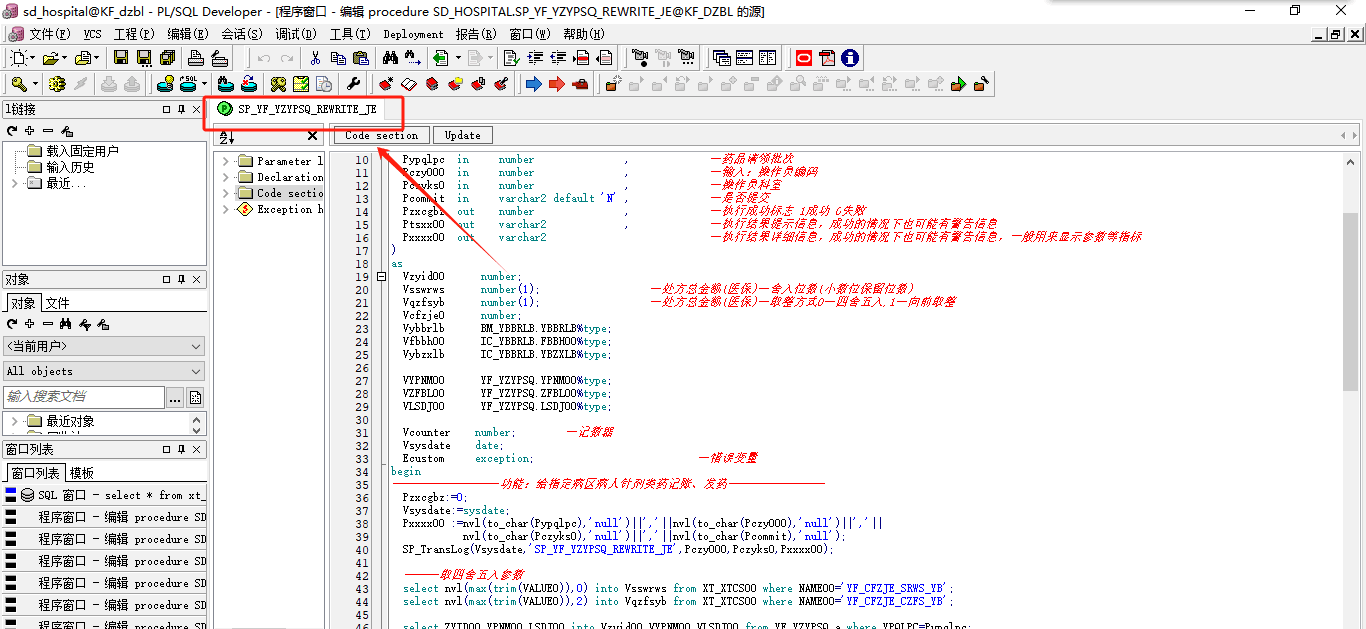1366x629 pixels.
Task: Click the blue info icon
Action: (850, 58)
